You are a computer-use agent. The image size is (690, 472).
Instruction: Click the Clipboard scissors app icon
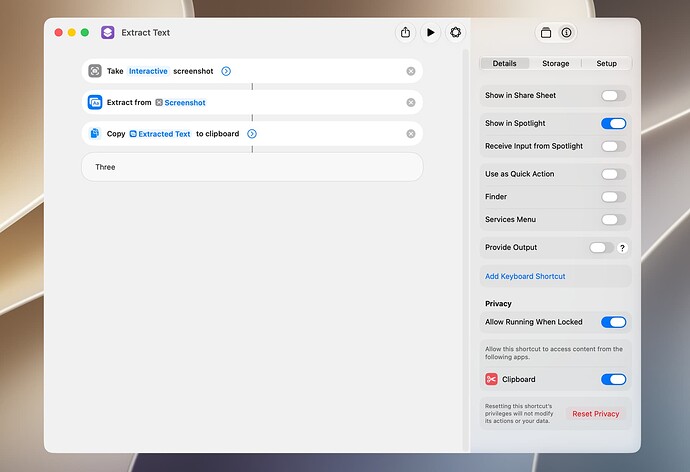[x=491, y=379]
